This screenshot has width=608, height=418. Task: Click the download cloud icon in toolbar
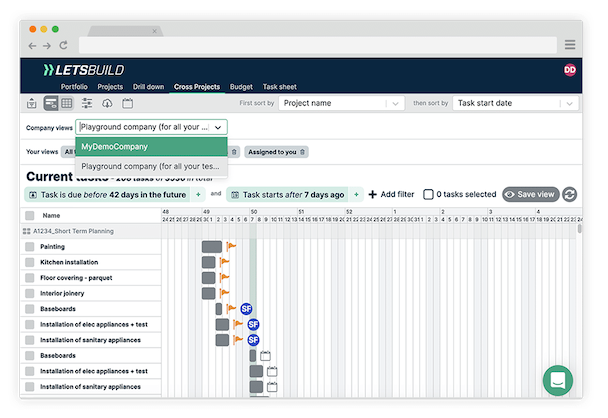click(107, 103)
